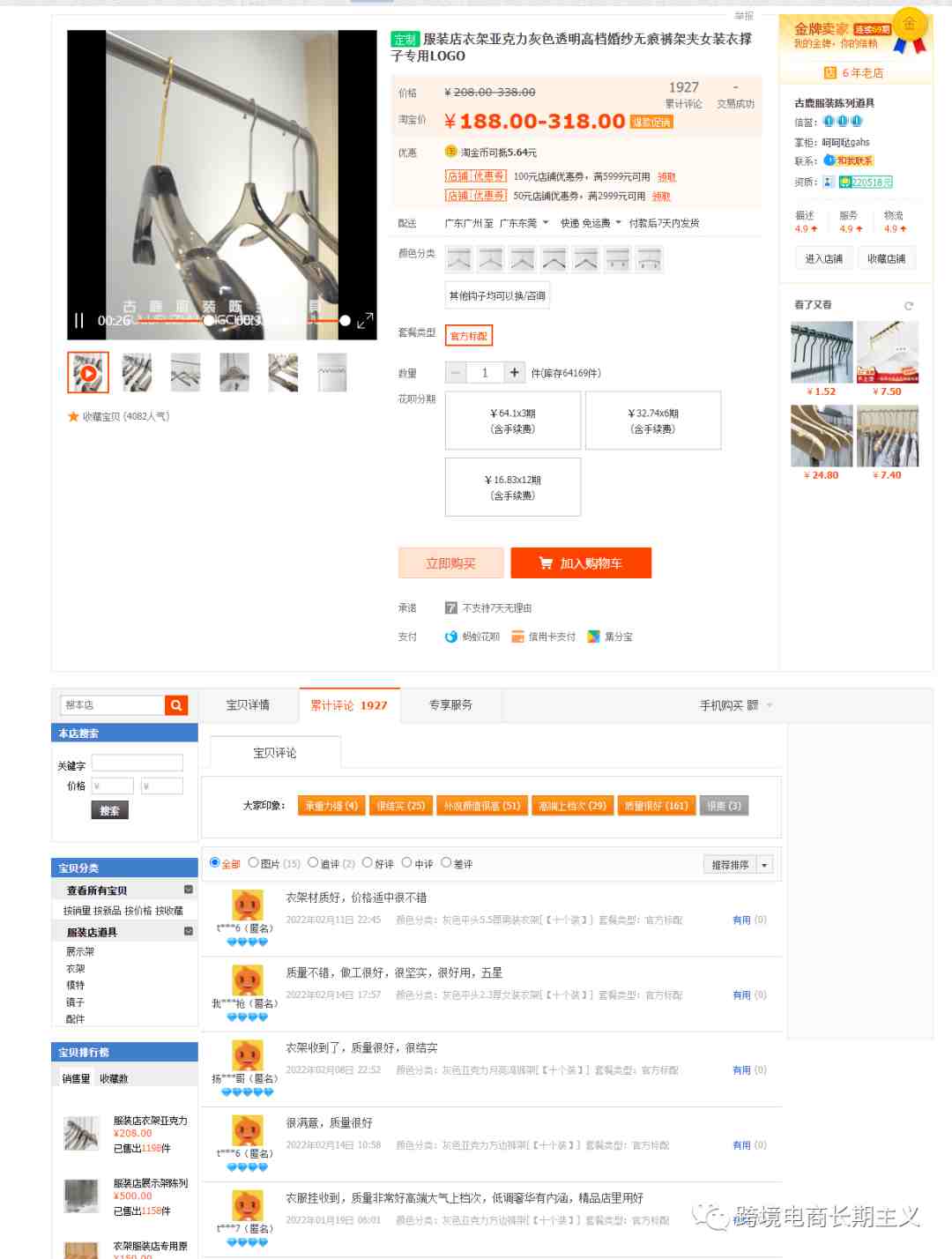Screen dimensions: 952x1259
Task: Increase quantity with the plus button
Action: (515, 373)
